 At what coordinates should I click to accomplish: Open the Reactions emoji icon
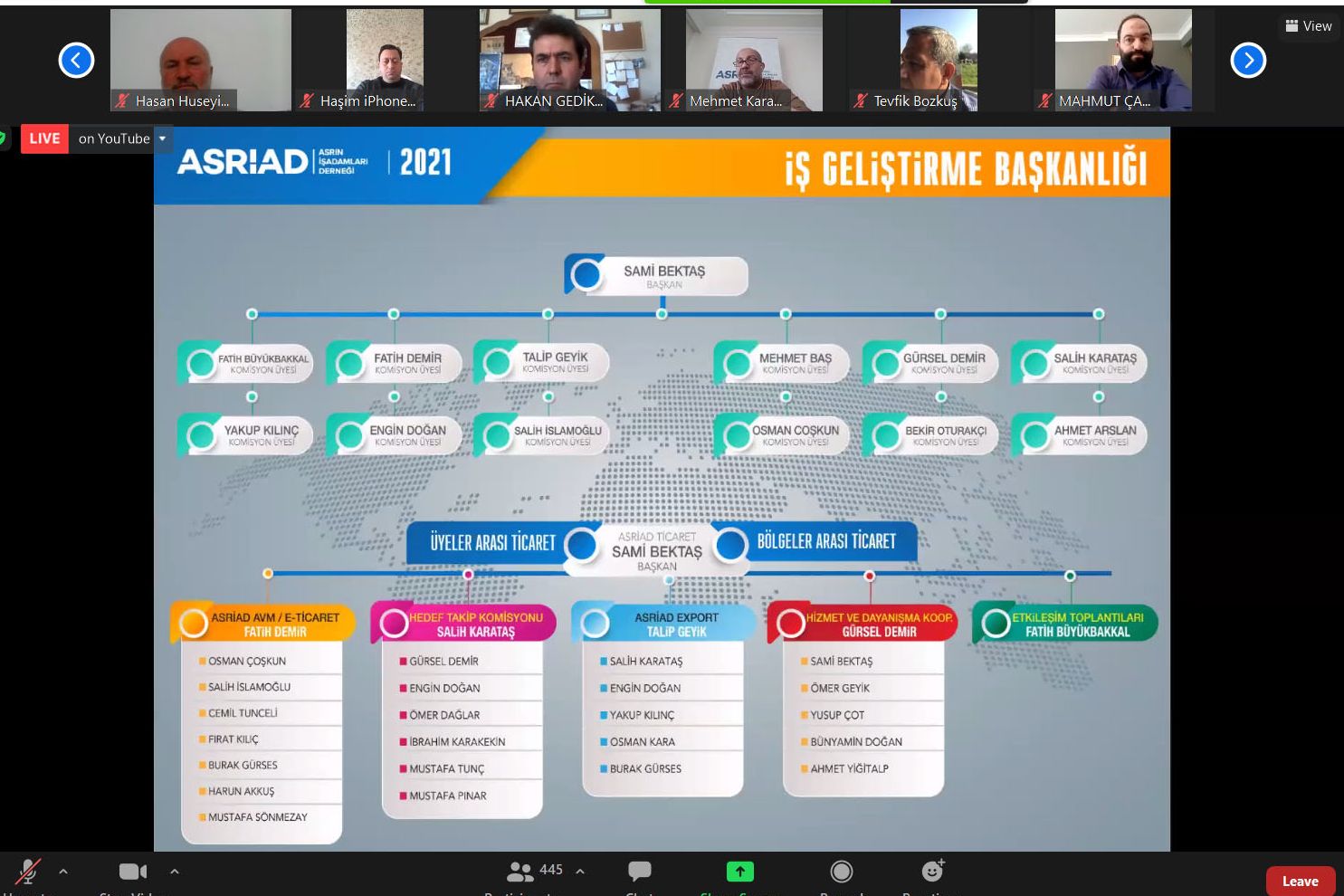(x=933, y=870)
